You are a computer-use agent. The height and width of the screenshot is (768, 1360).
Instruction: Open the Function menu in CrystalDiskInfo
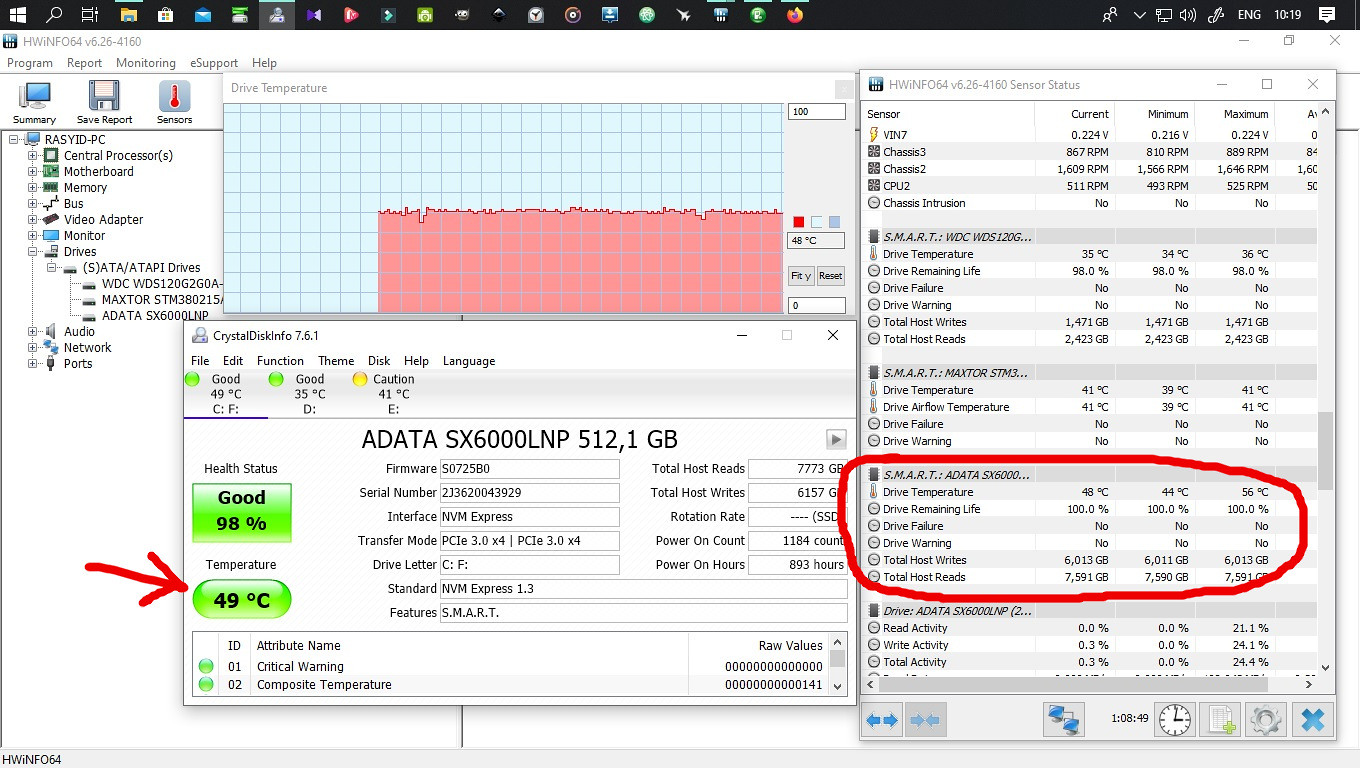click(x=280, y=361)
